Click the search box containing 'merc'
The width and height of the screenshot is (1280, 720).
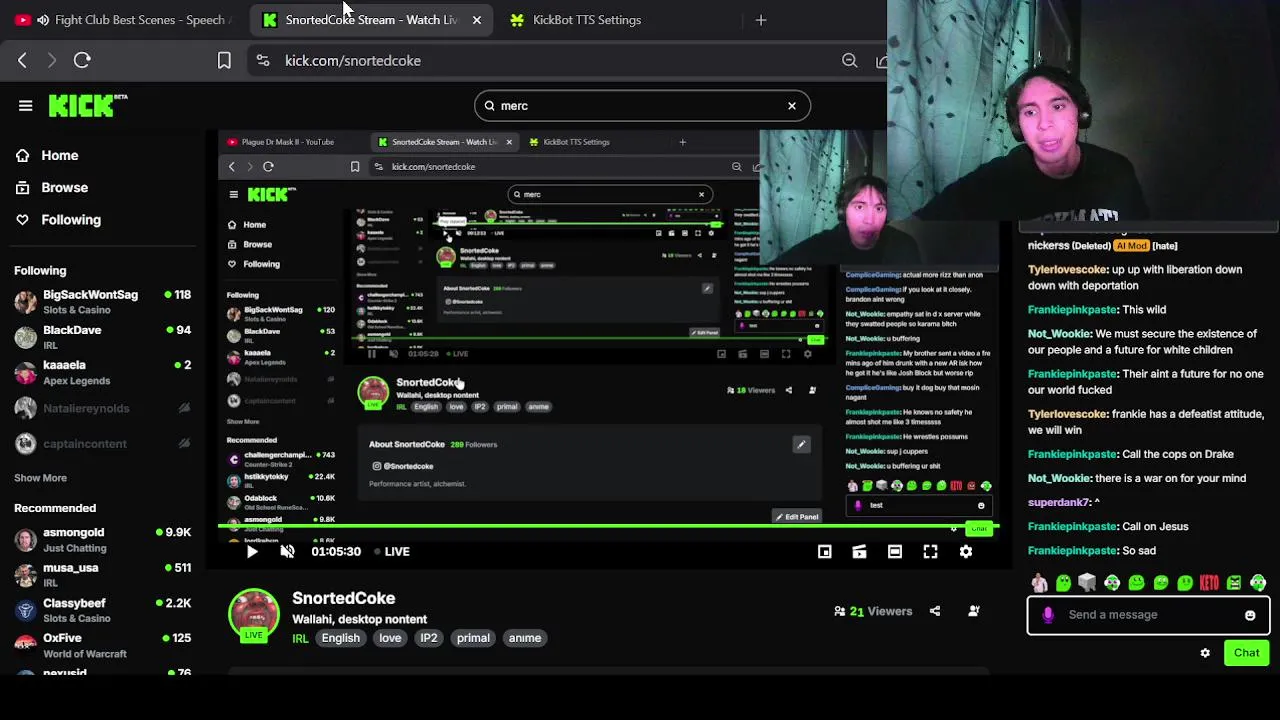[x=642, y=105]
